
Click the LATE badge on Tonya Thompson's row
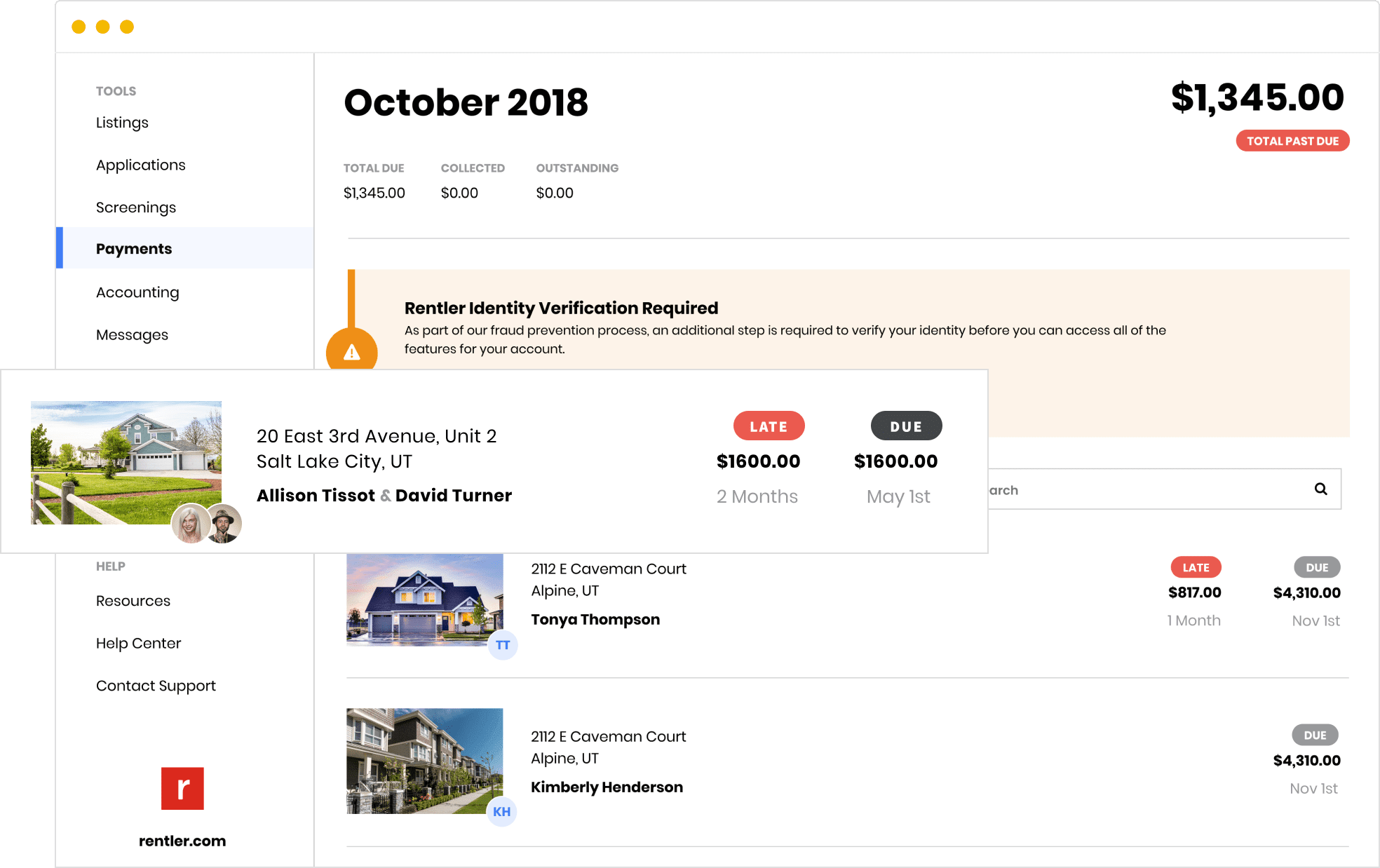point(1195,567)
